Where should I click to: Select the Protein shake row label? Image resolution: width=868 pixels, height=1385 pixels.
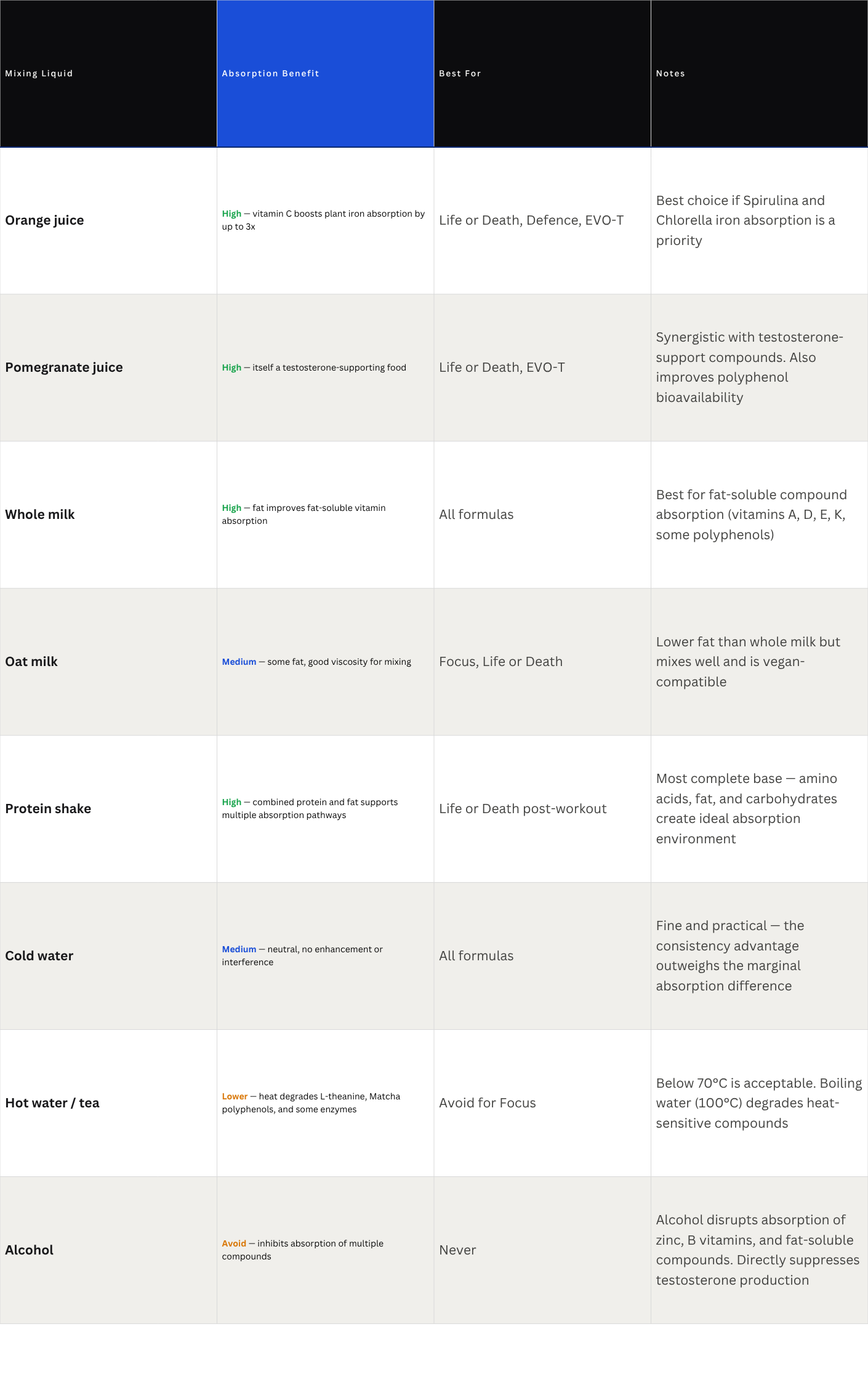coord(48,809)
